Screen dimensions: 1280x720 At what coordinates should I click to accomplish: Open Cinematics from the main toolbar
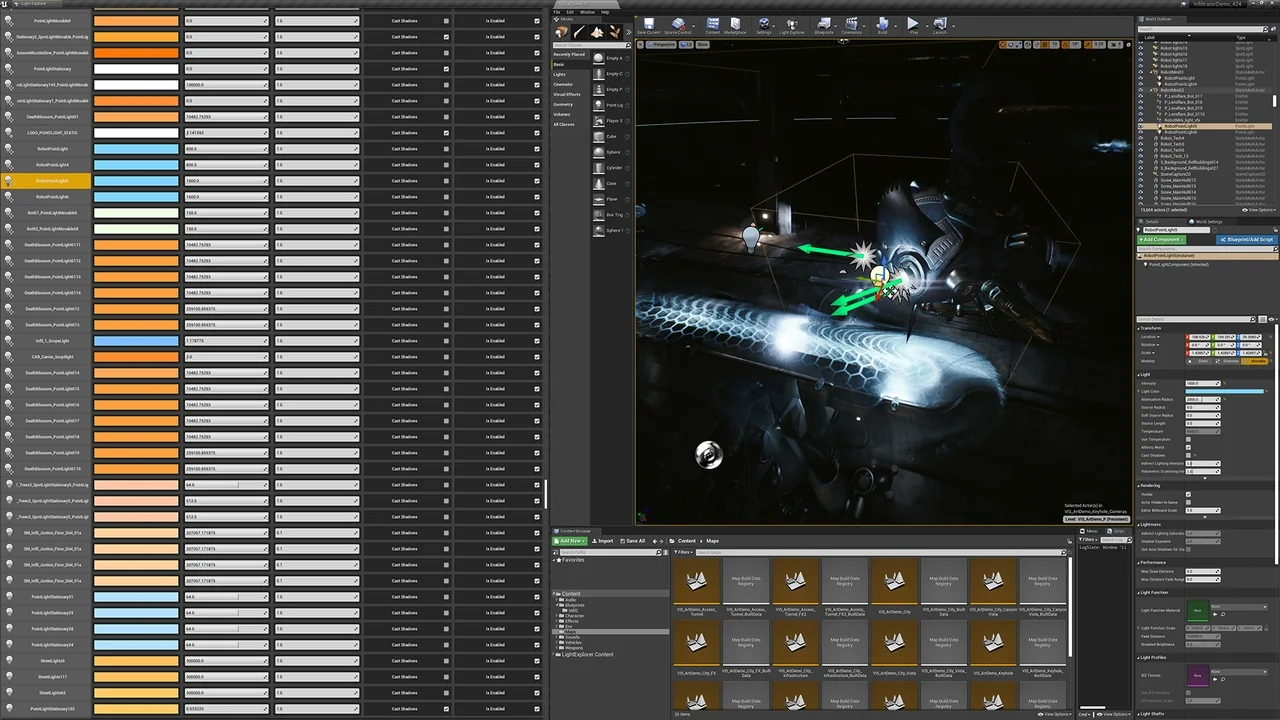click(853, 25)
